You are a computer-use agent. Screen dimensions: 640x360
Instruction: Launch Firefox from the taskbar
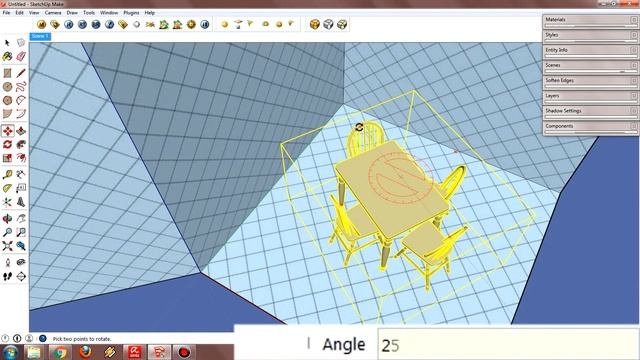pyautogui.click(x=85, y=352)
